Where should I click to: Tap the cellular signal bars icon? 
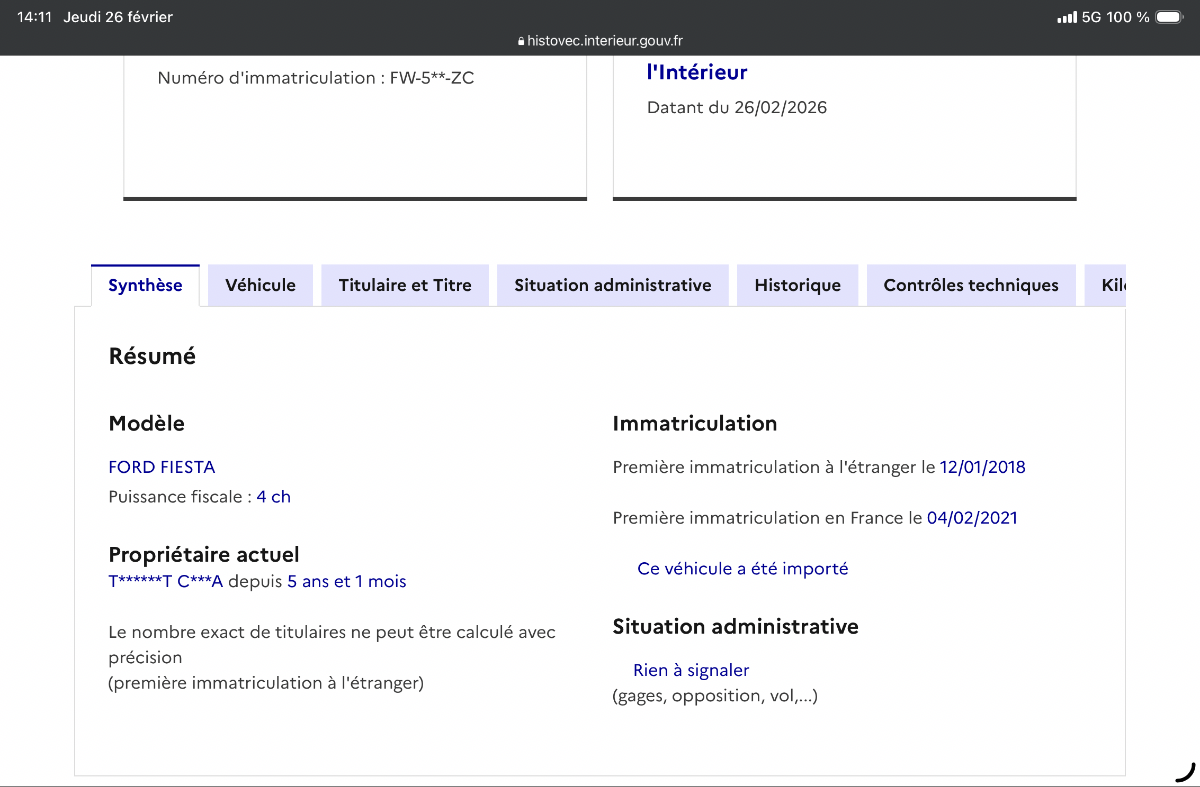coord(1067,17)
